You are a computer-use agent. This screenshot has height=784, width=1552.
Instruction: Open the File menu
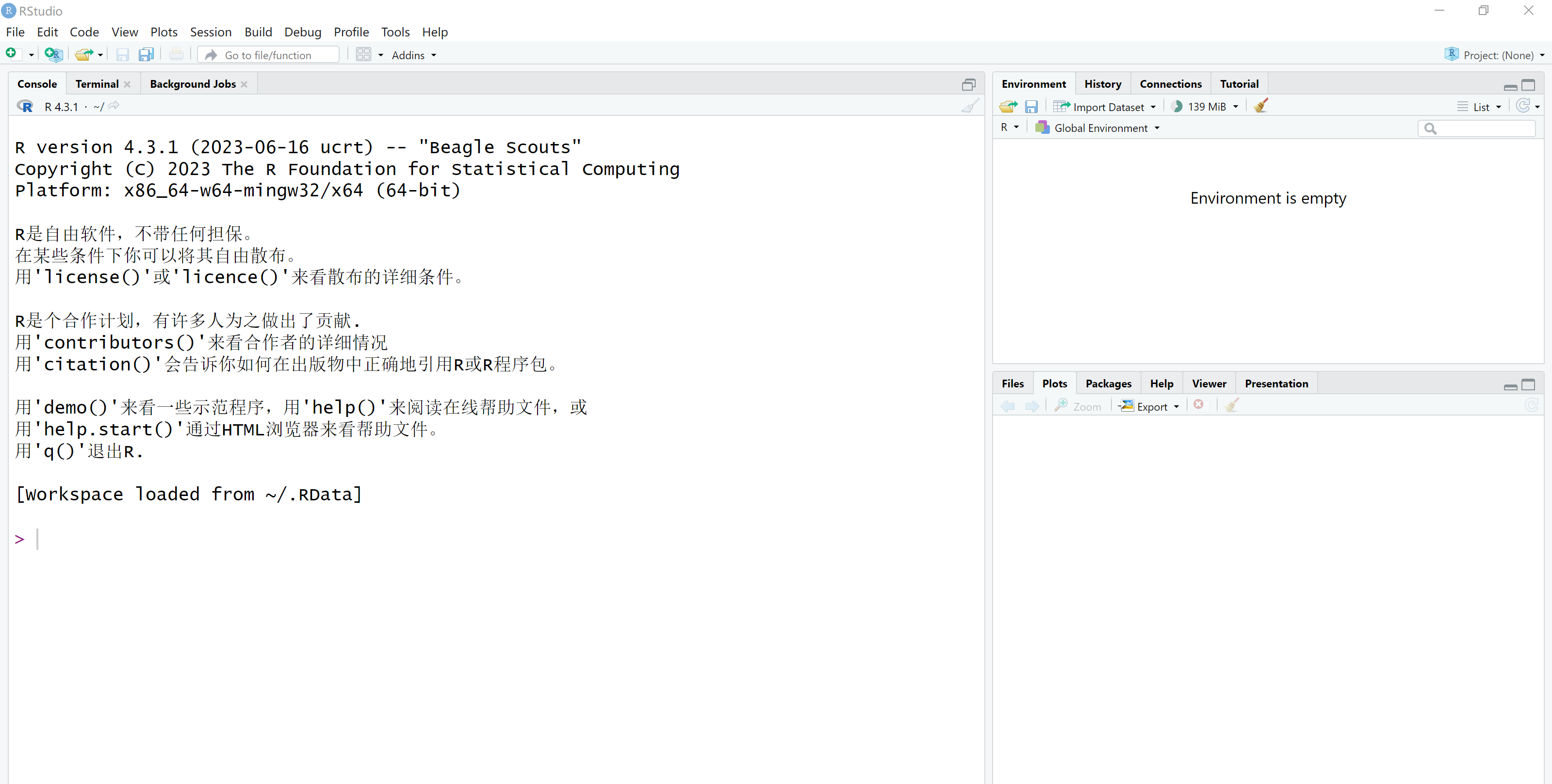pyautogui.click(x=15, y=32)
